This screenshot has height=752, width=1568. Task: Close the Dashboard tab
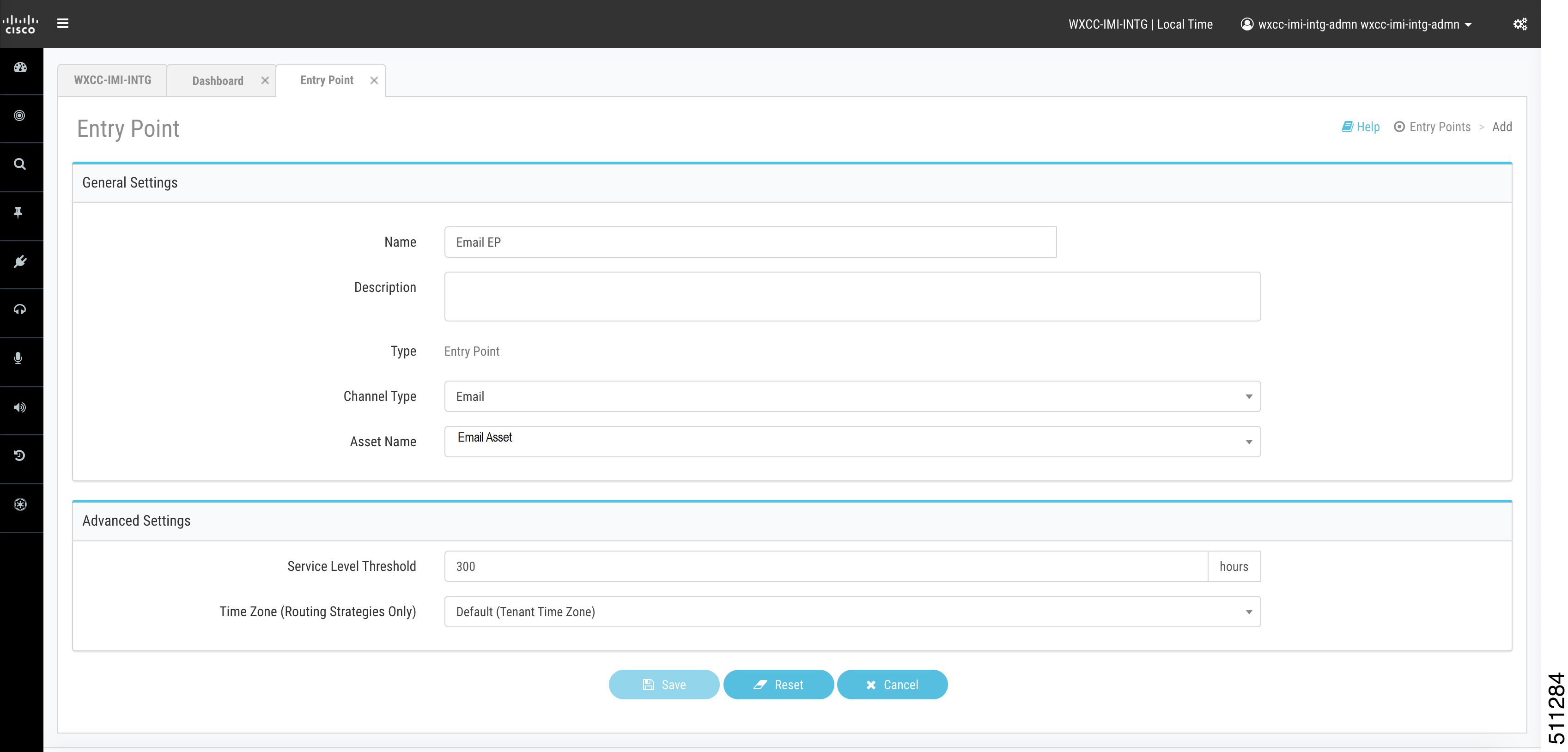tap(265, 80)
